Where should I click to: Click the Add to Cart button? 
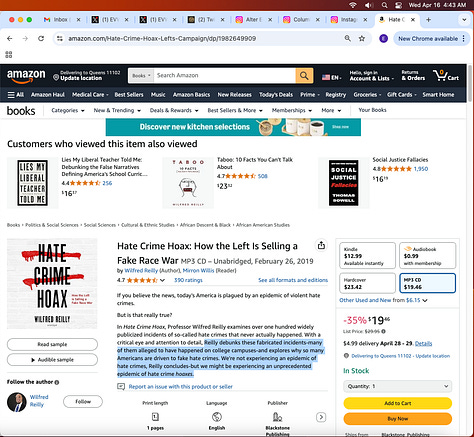coord(398,403)
